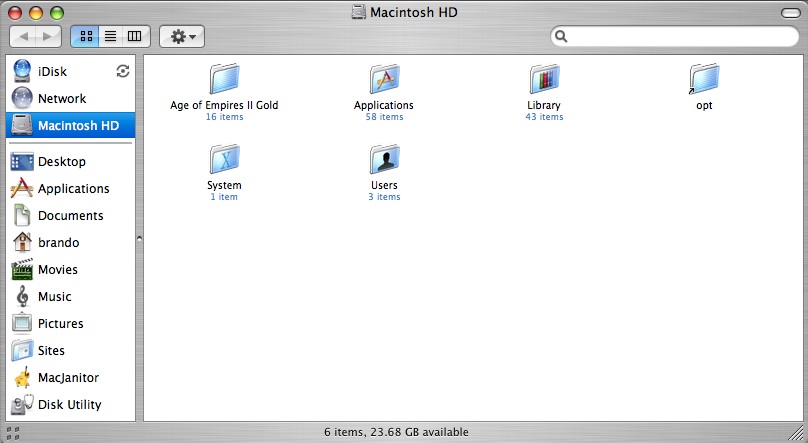Open Movies clapboard icon in sidebar
The width and height of the screenshot is (808, 443).
tap(22, 269)
